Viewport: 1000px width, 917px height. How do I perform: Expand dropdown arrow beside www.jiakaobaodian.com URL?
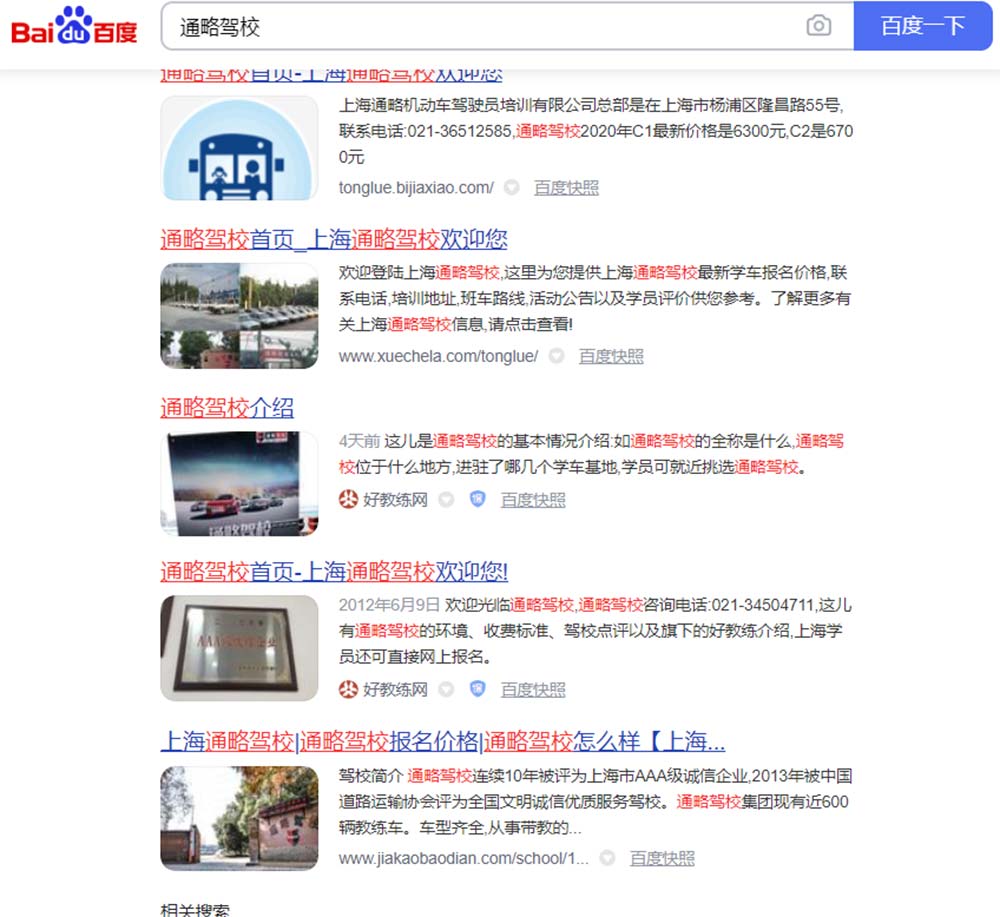[607, 858]
